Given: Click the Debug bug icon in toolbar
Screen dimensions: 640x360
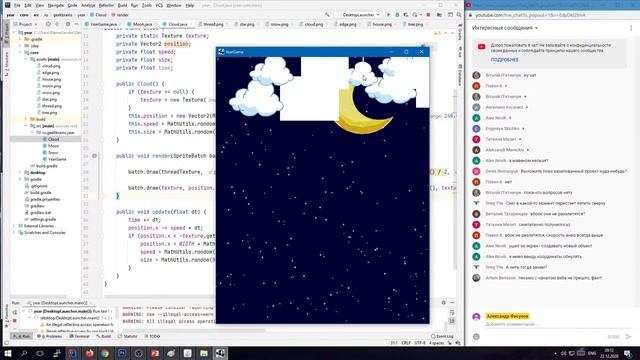Looking at the screenshot, I should pyautogui.click(x=397, y=15).
